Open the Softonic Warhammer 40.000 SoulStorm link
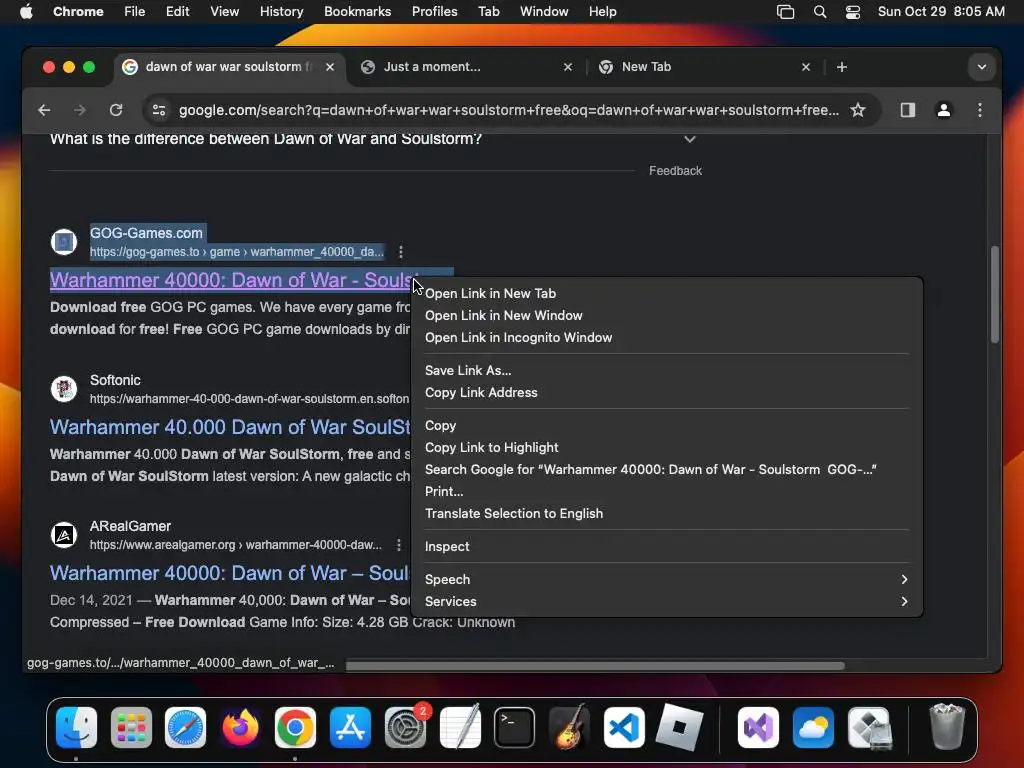 point(230,427)
